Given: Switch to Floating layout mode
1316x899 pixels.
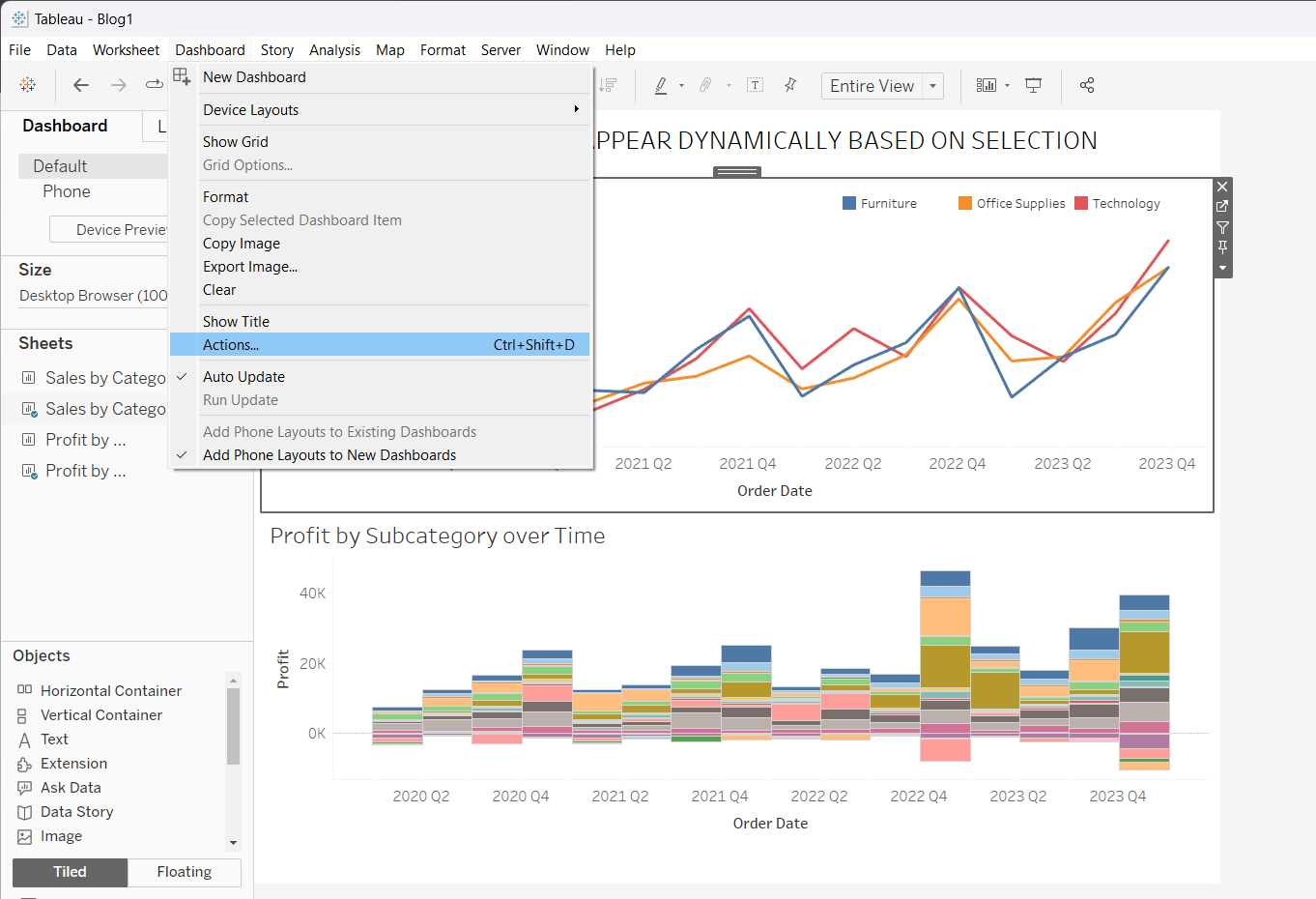Looking at the screenshot, I should (184, 872).
